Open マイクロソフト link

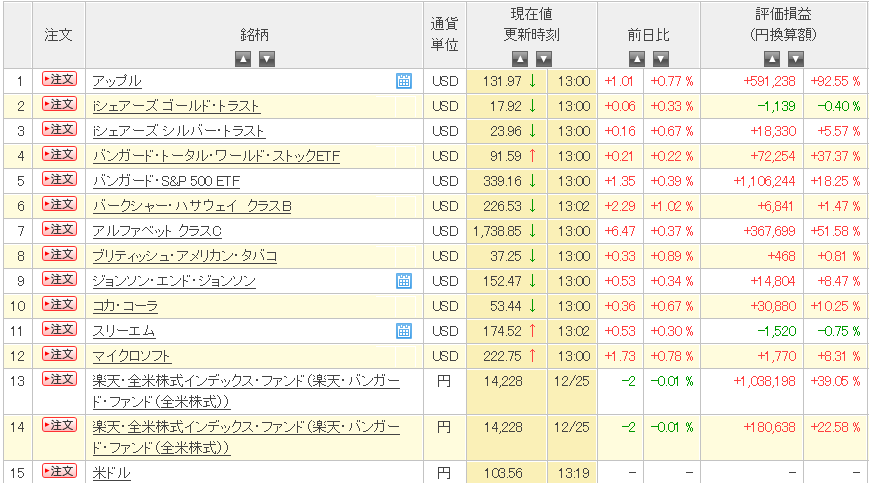[131, 356]
